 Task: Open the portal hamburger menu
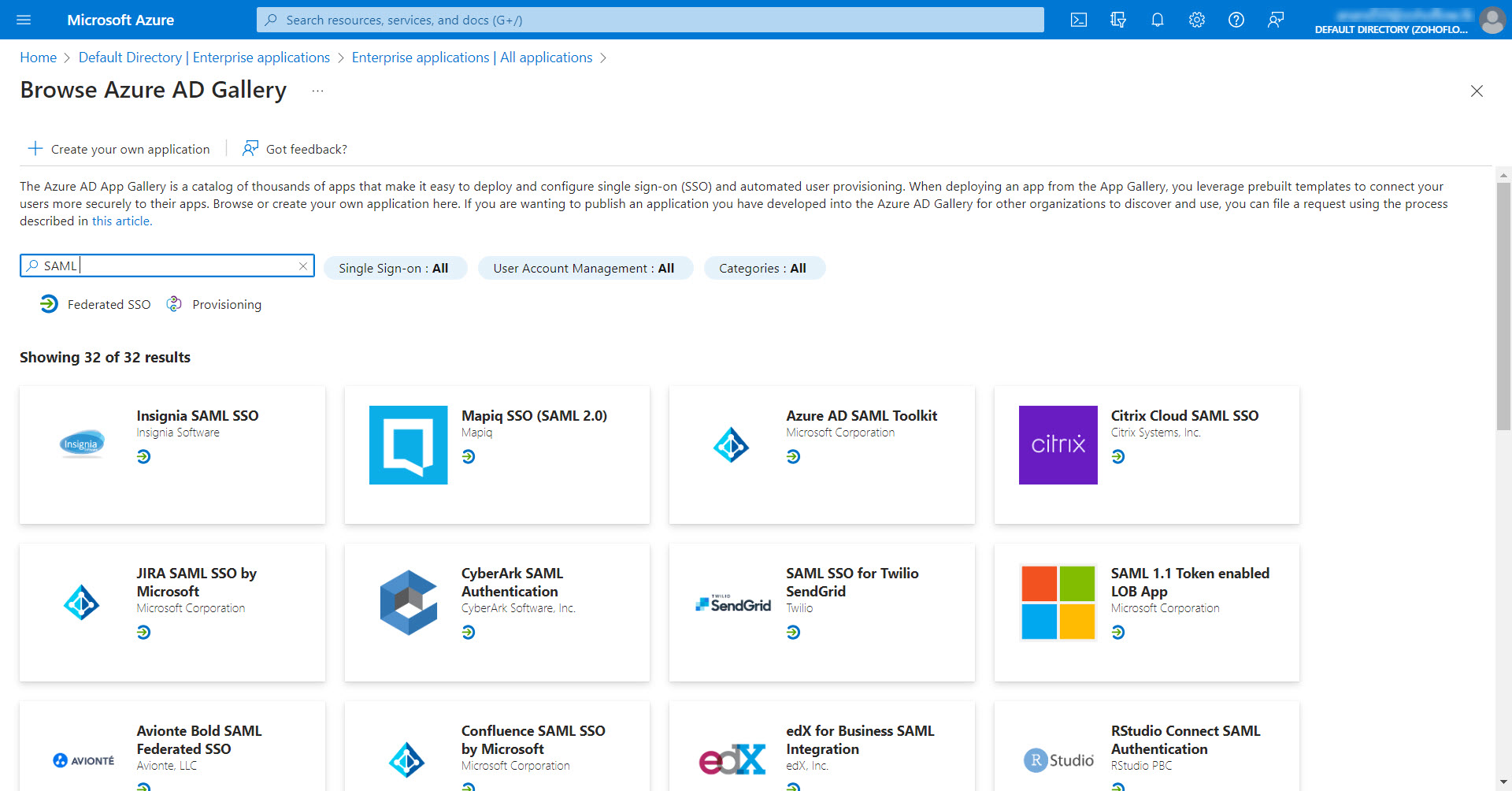[24, 20]
